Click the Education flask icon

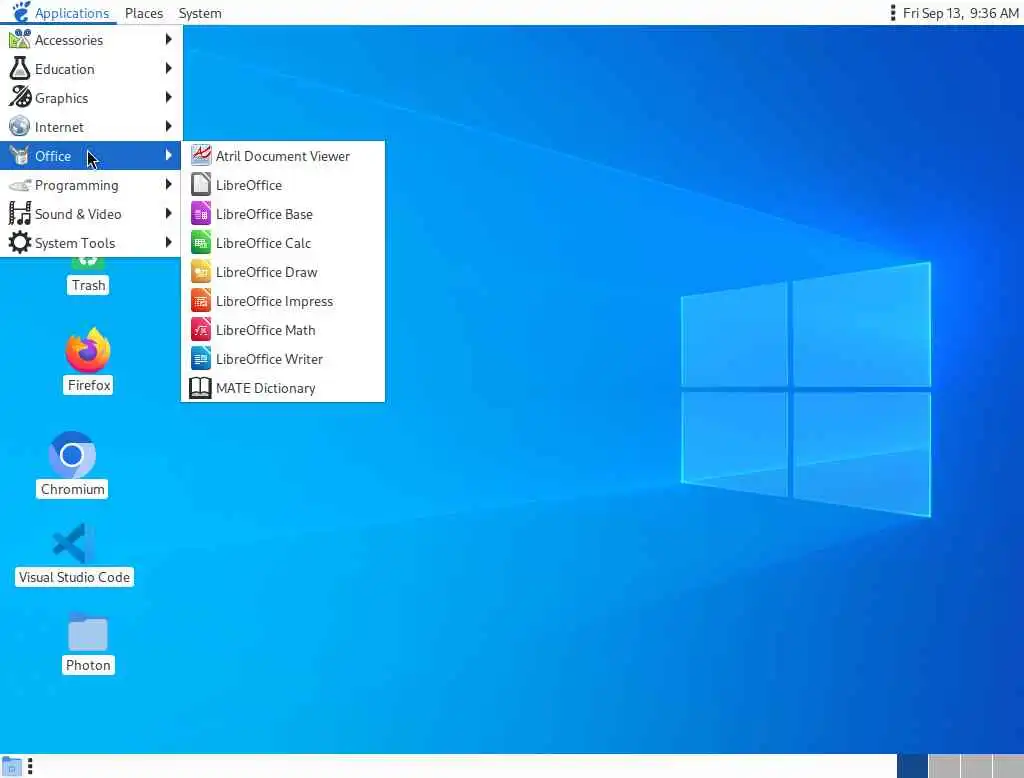pos(20,69)
